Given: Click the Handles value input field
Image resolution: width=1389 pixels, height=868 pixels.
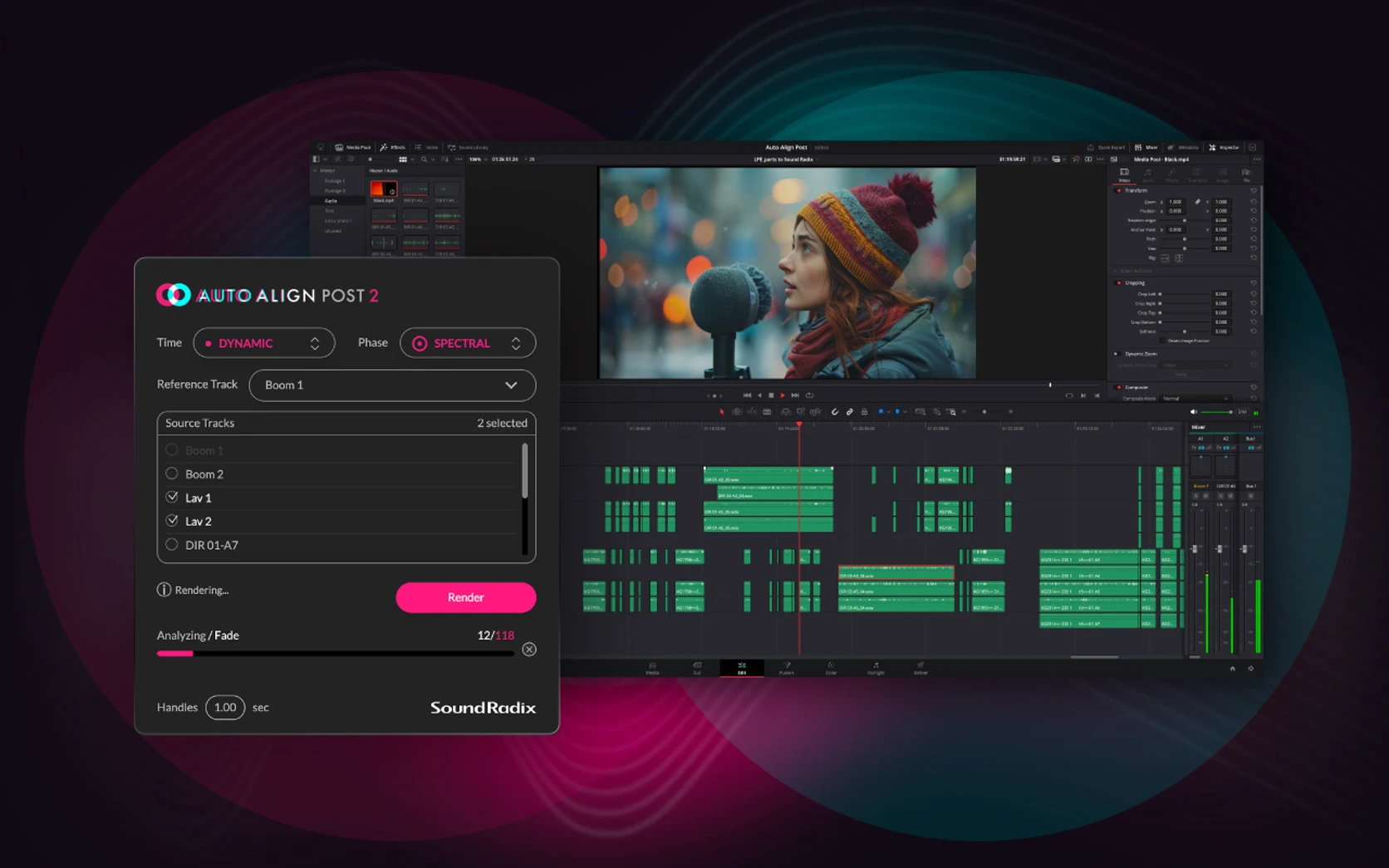Looking at the screenshot, I should click(x=225, y=707).
